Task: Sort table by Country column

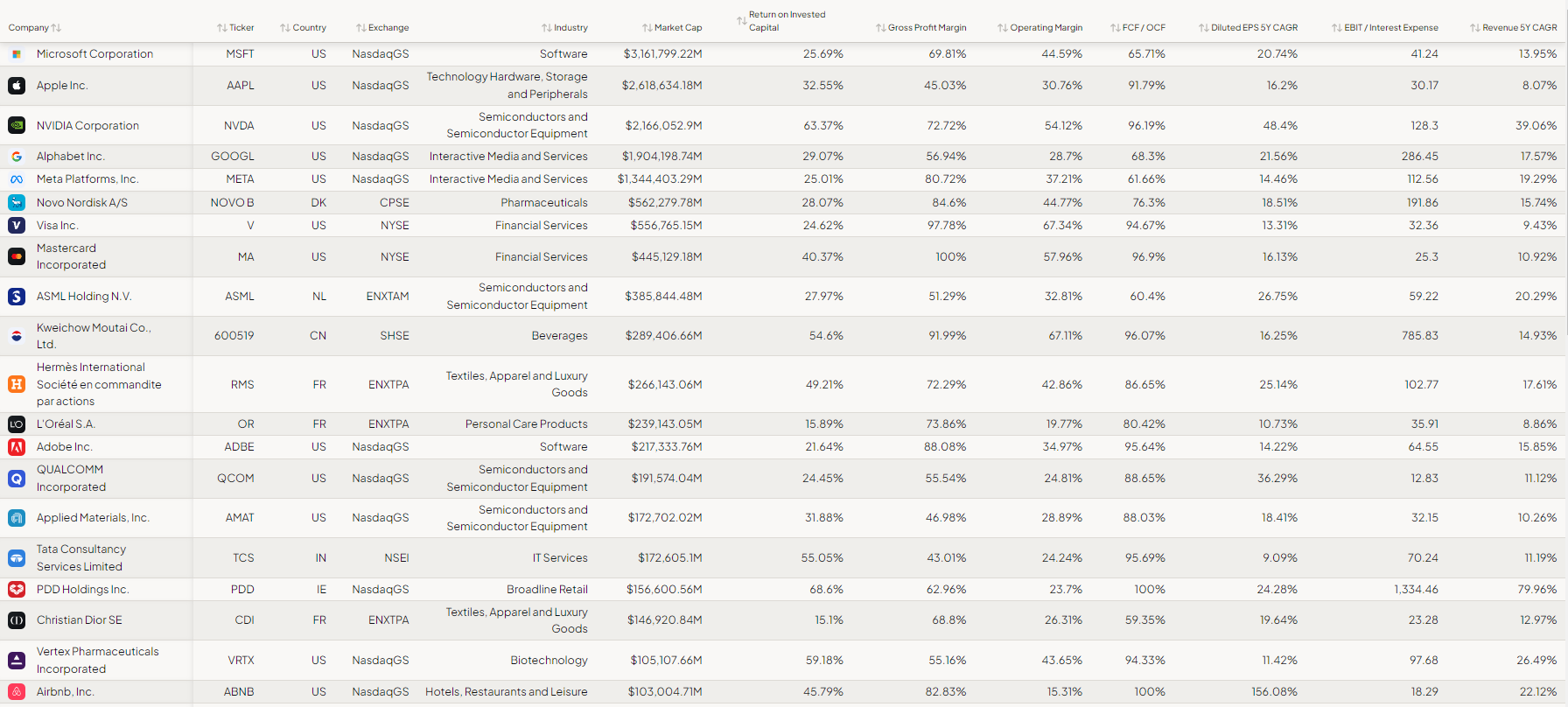Action: click(x=304, y=28)
